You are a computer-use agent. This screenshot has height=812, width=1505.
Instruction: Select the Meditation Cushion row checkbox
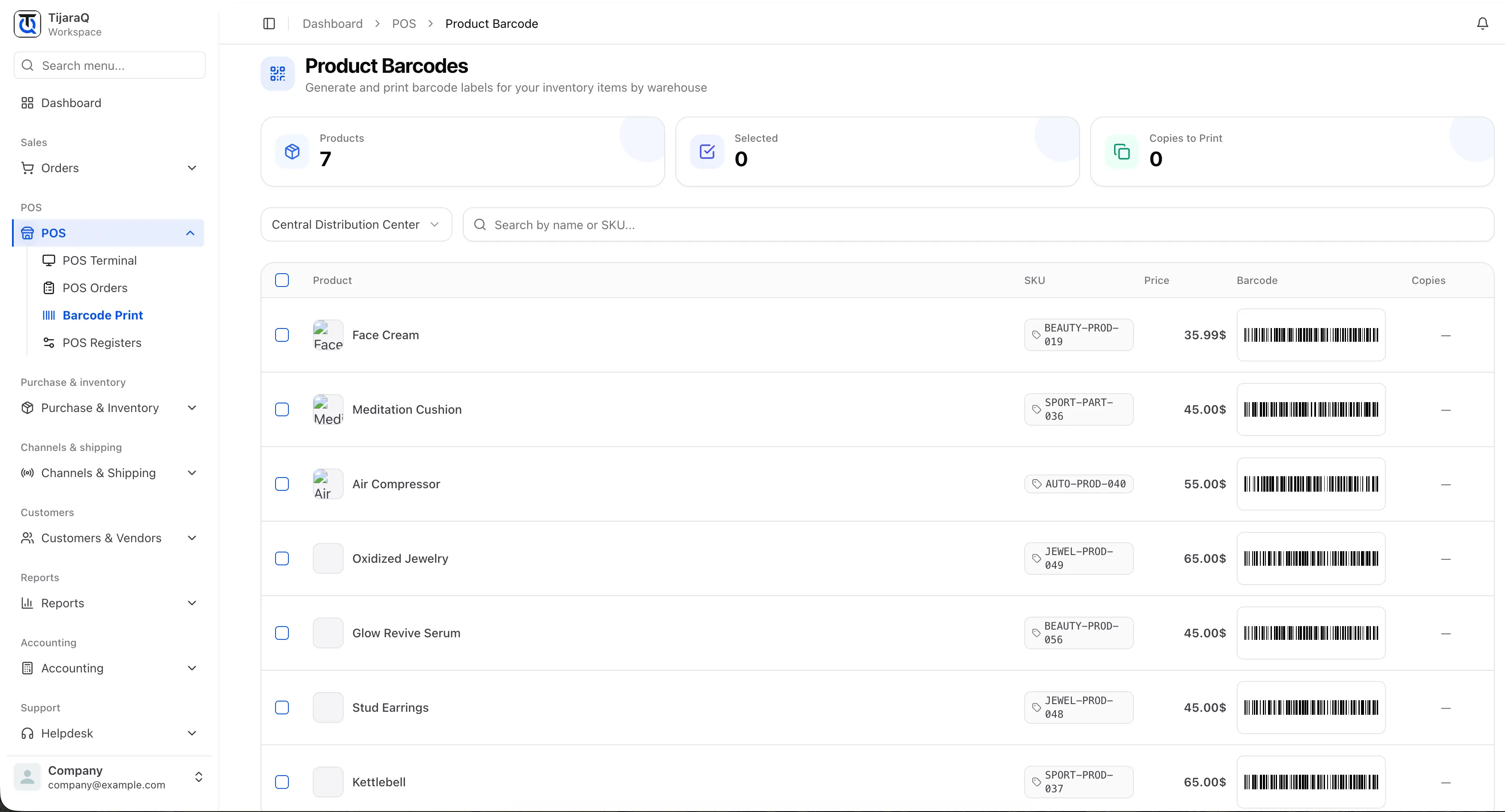(282, 409)
